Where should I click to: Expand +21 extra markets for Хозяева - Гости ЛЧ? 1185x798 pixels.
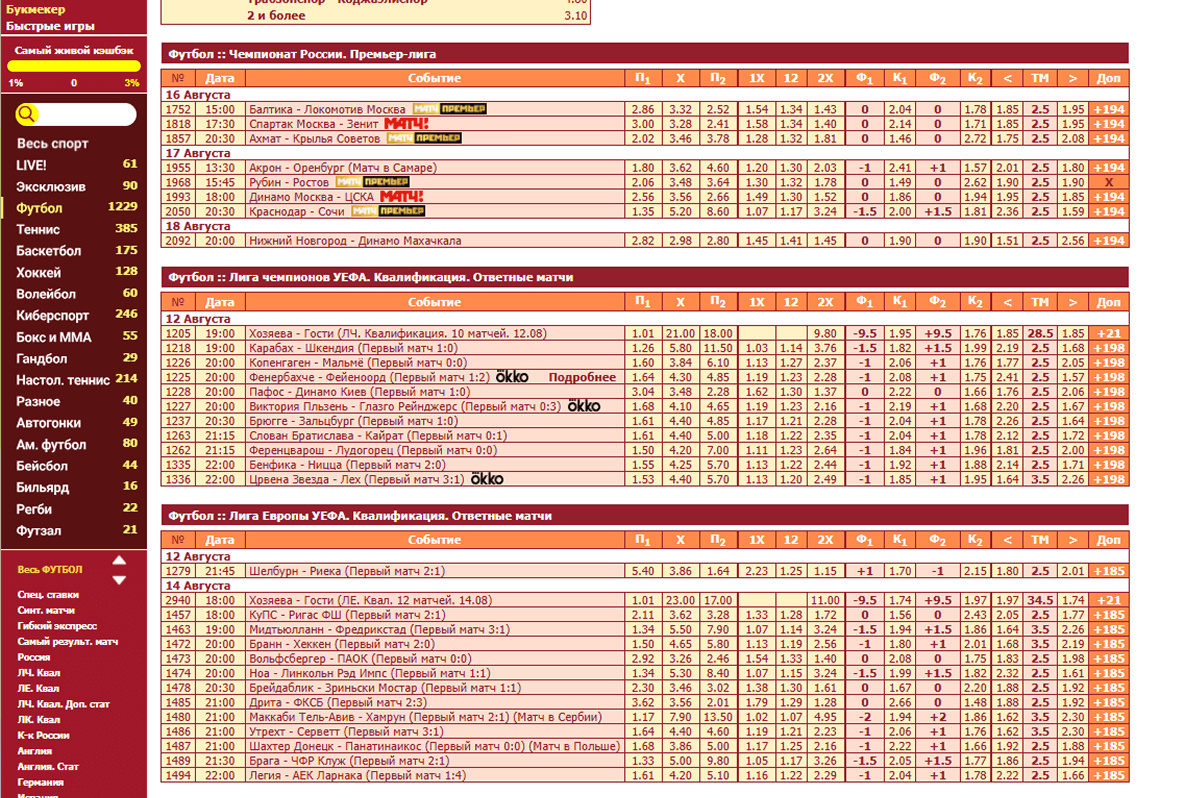click(1108, 334)
